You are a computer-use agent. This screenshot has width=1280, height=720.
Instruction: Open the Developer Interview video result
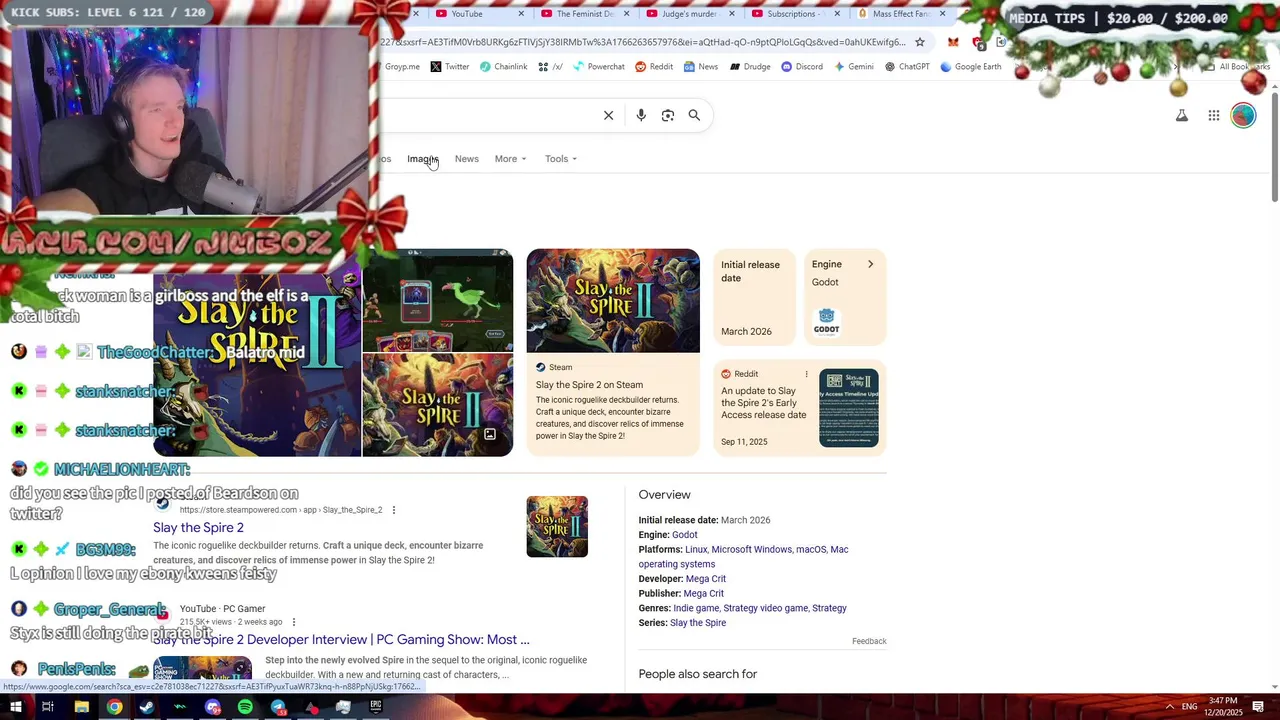(x=341, y=640)
